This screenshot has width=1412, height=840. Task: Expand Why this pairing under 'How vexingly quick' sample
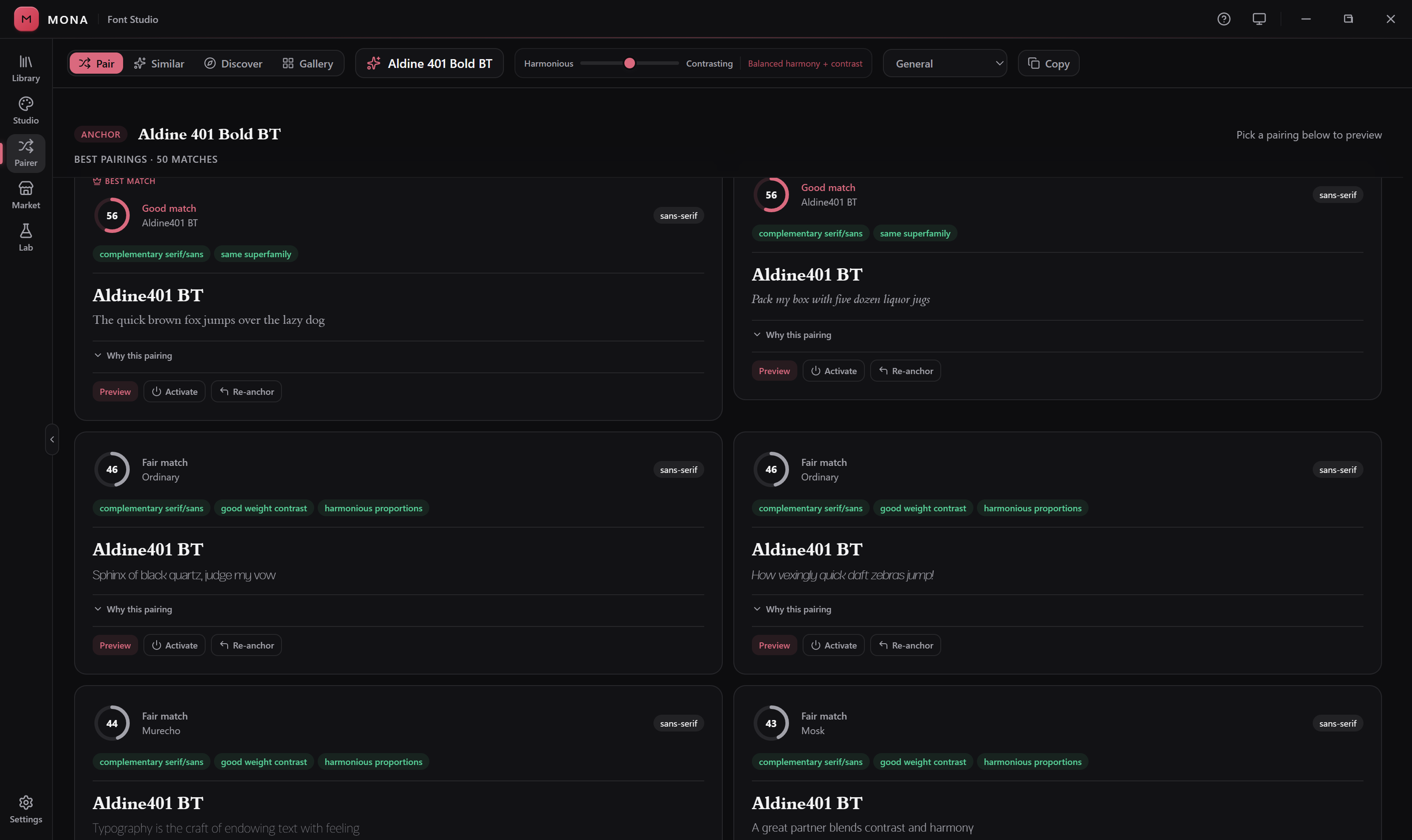tap(792, 609)
